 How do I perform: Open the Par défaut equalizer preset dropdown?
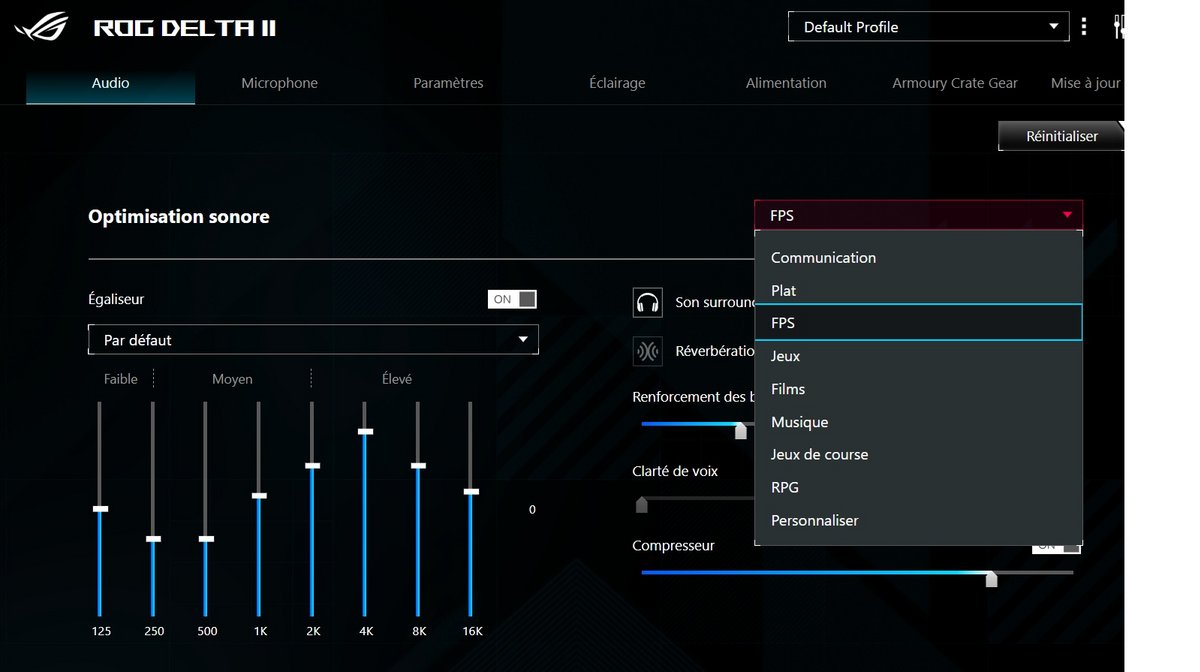[313, 340]
